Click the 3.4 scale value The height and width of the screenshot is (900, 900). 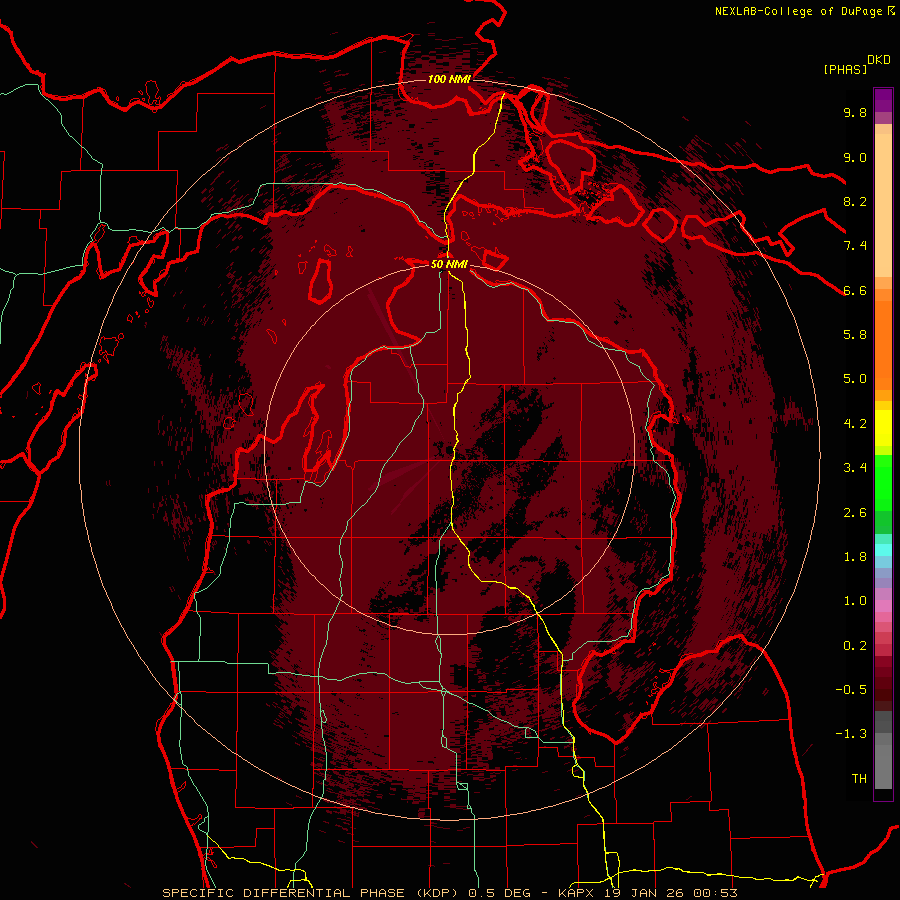(x=855, y=468)
